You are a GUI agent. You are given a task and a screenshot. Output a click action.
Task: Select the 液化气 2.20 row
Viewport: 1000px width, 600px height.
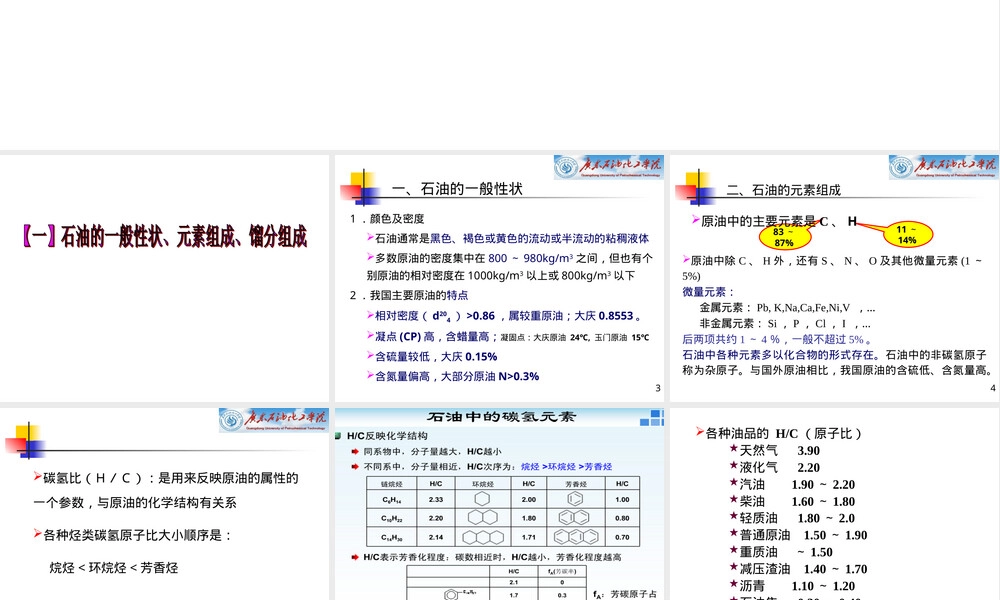coord(775,467)
